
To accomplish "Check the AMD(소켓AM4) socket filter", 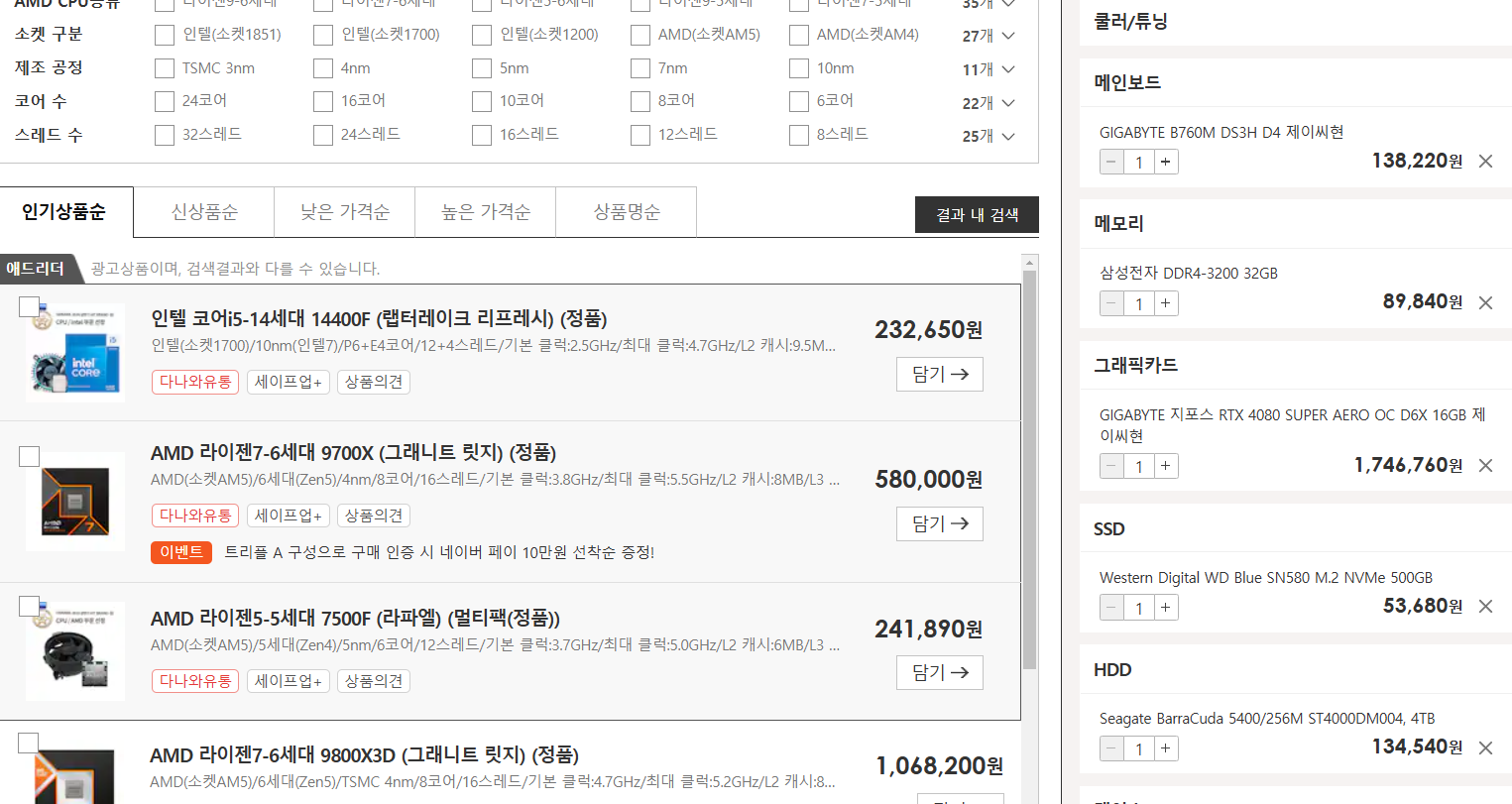I will [799, 36].
